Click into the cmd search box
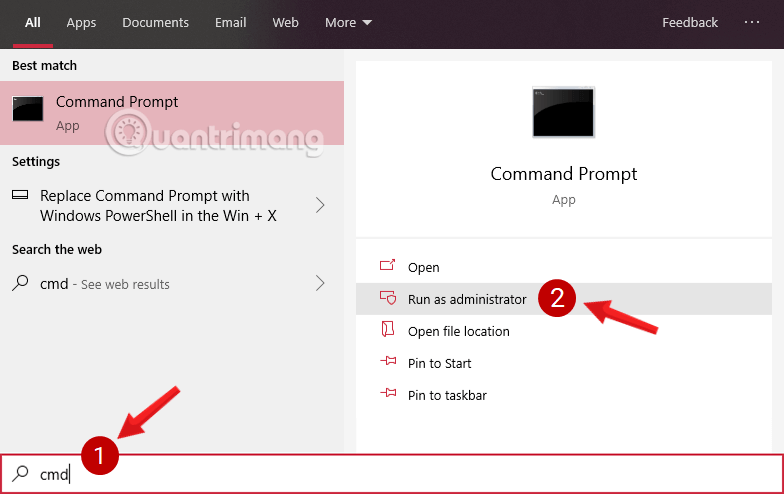This screenshot has height=494, width=784. [x=400, y=475]
